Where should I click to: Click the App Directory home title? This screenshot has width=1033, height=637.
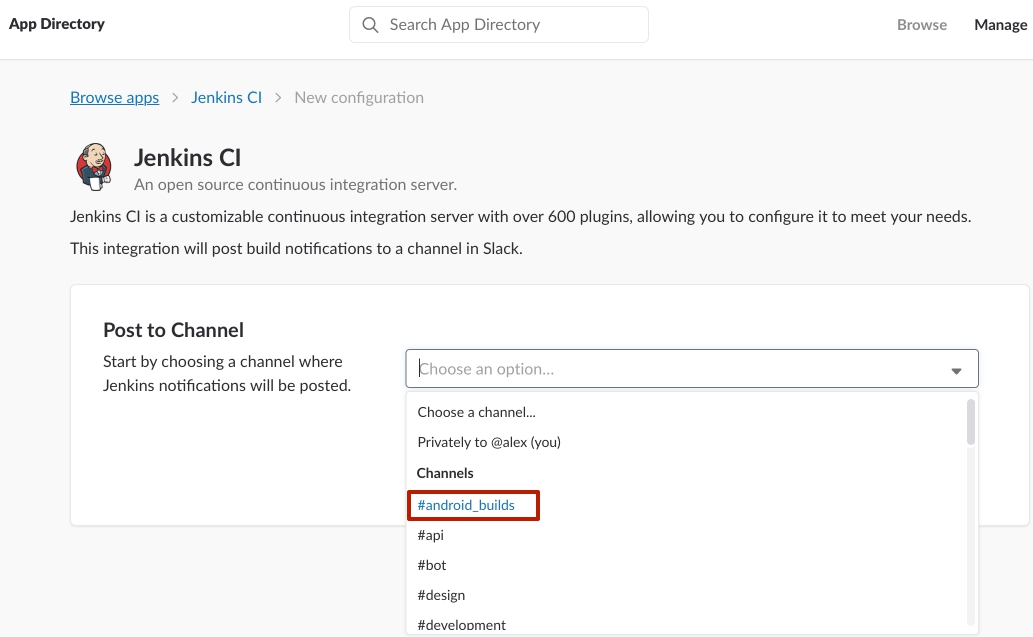[x=57, y=24]
